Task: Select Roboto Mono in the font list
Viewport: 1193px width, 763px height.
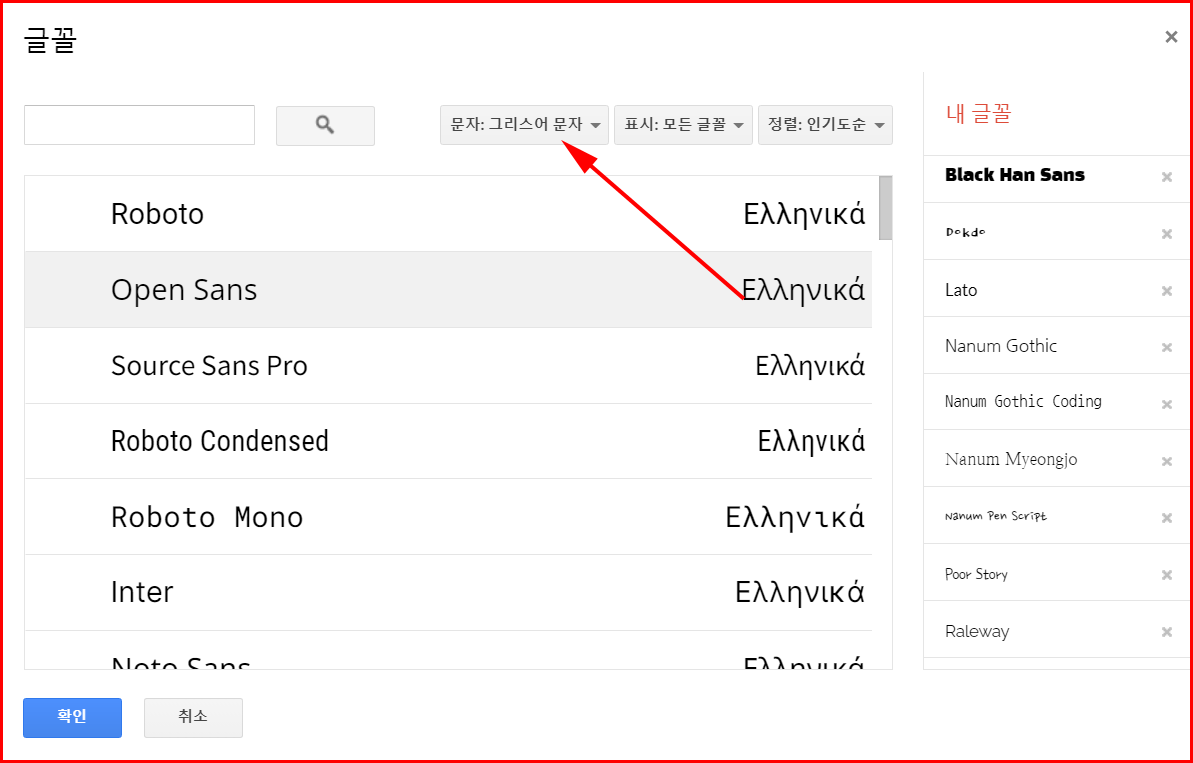Action: [x=448, y=517]
